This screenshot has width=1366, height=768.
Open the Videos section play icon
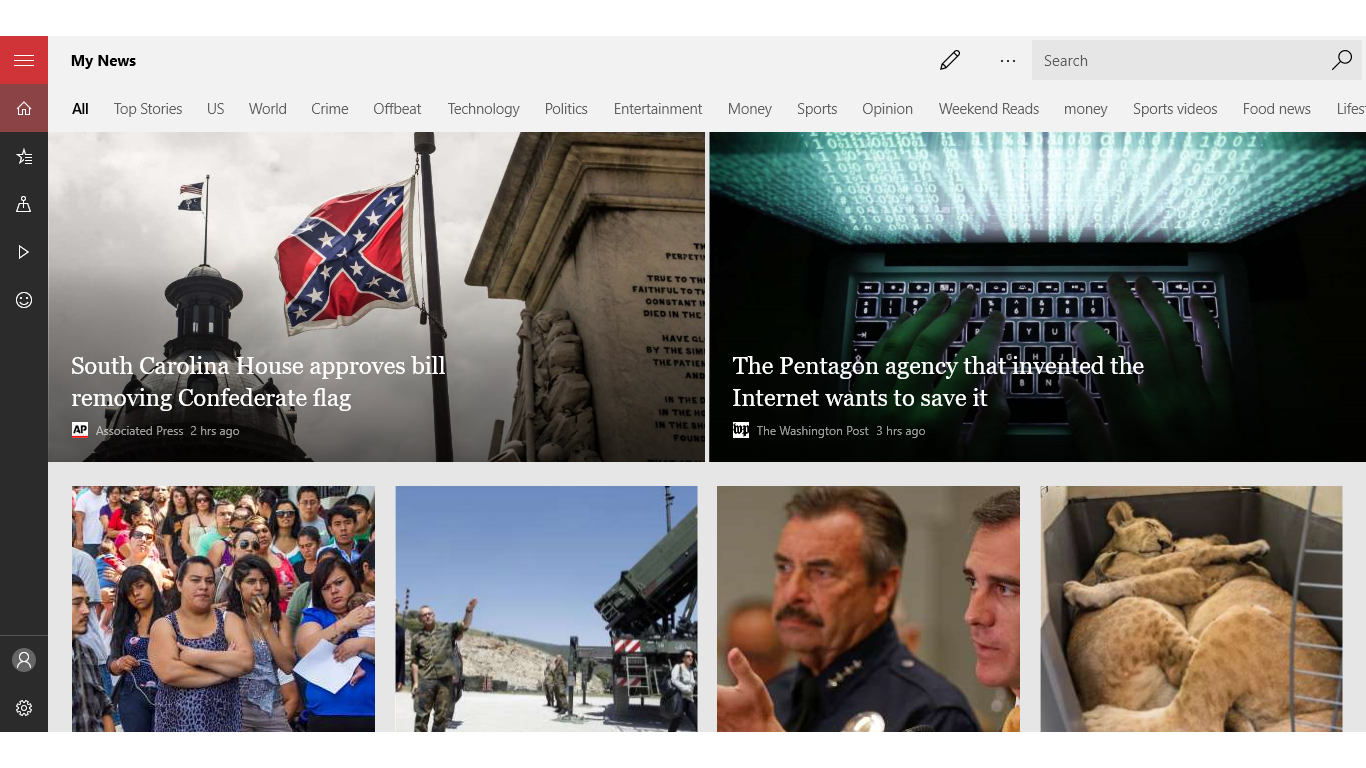pyautogui.click(x=23, y=251)
